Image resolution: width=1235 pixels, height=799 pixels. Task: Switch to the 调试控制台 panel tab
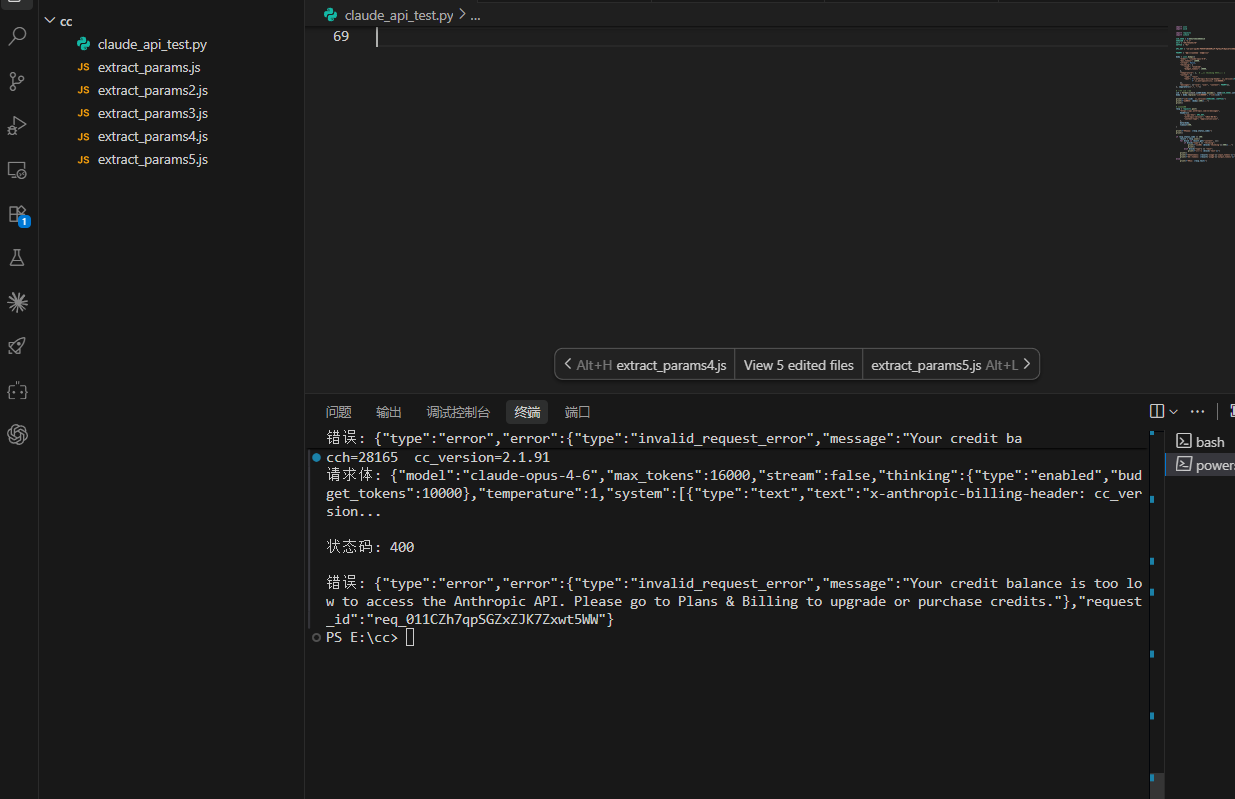click(x=458, y=412)
